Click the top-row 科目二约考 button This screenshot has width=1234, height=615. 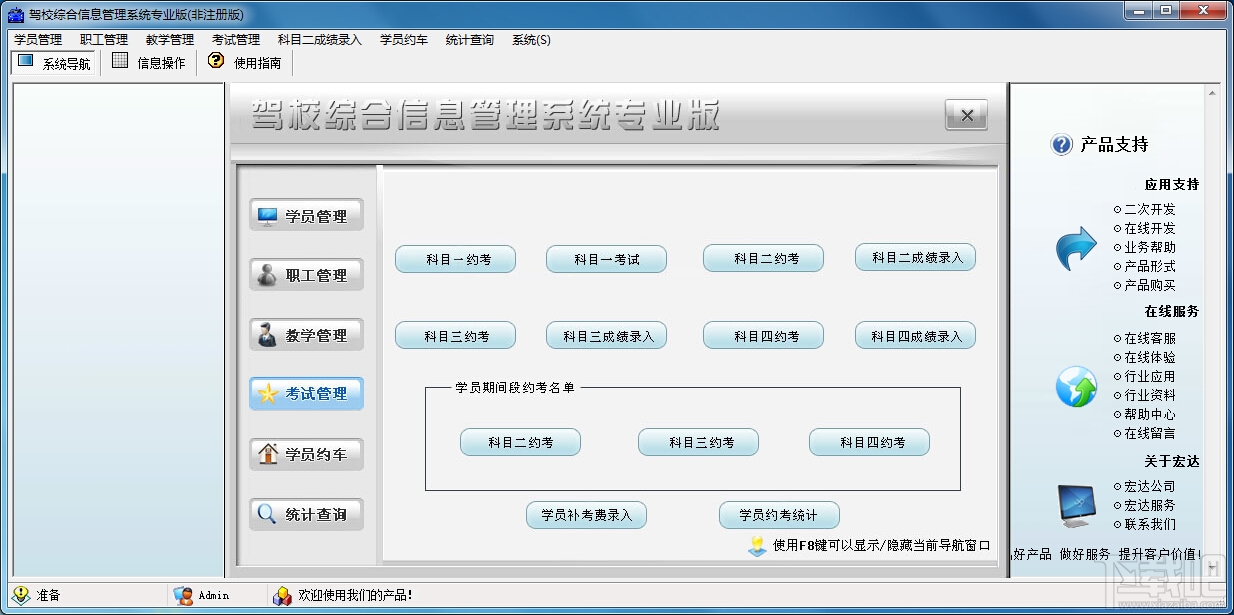[764, 258]
